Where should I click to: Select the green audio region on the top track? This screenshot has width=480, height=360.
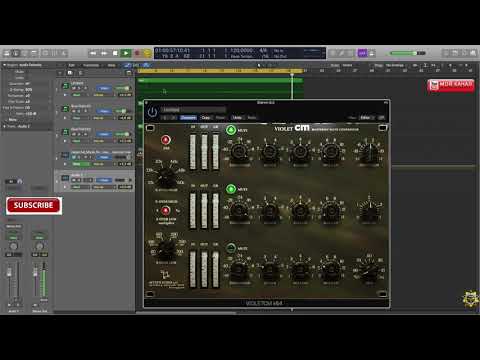click(220, 88)
